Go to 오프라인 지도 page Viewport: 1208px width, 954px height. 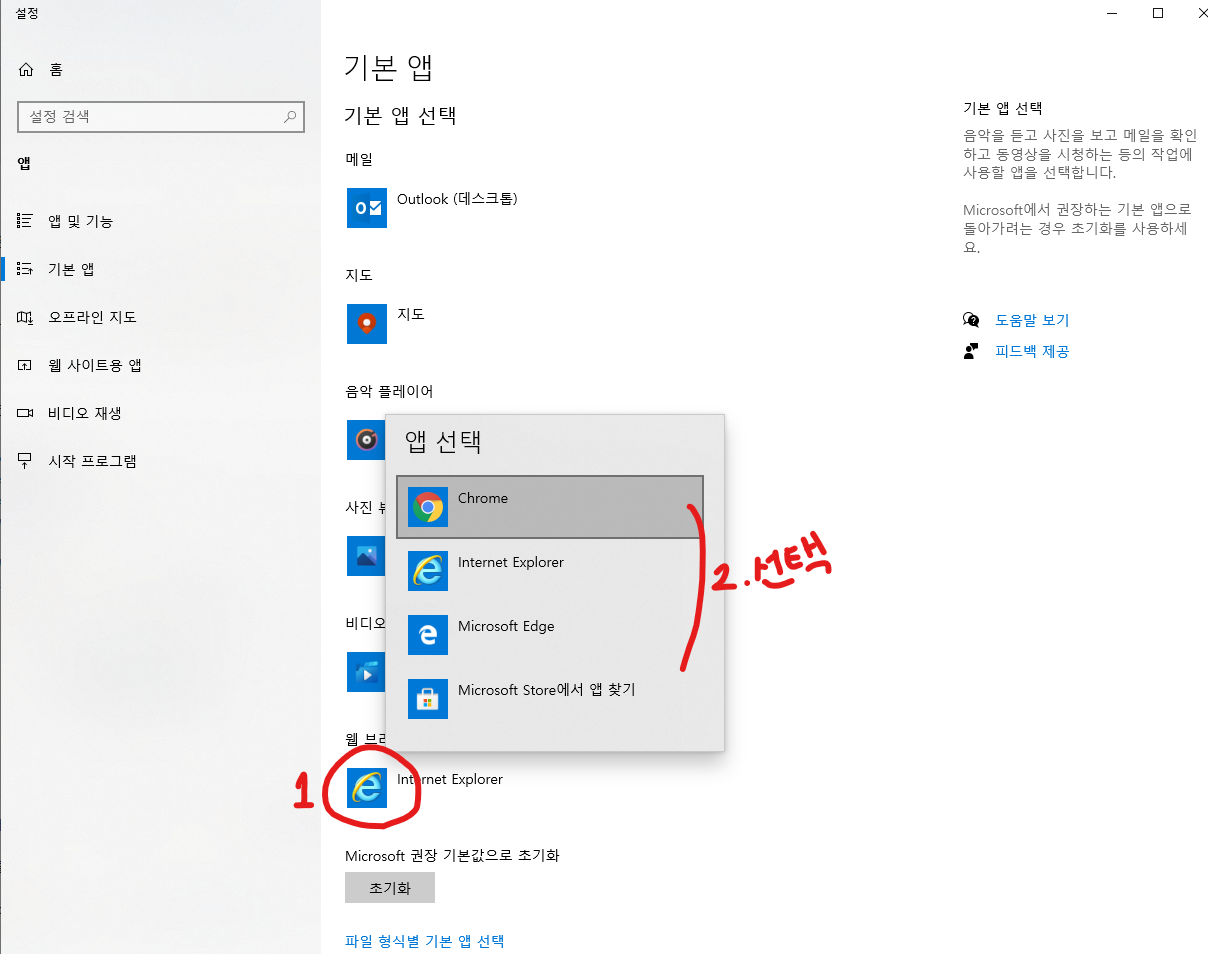160,317
